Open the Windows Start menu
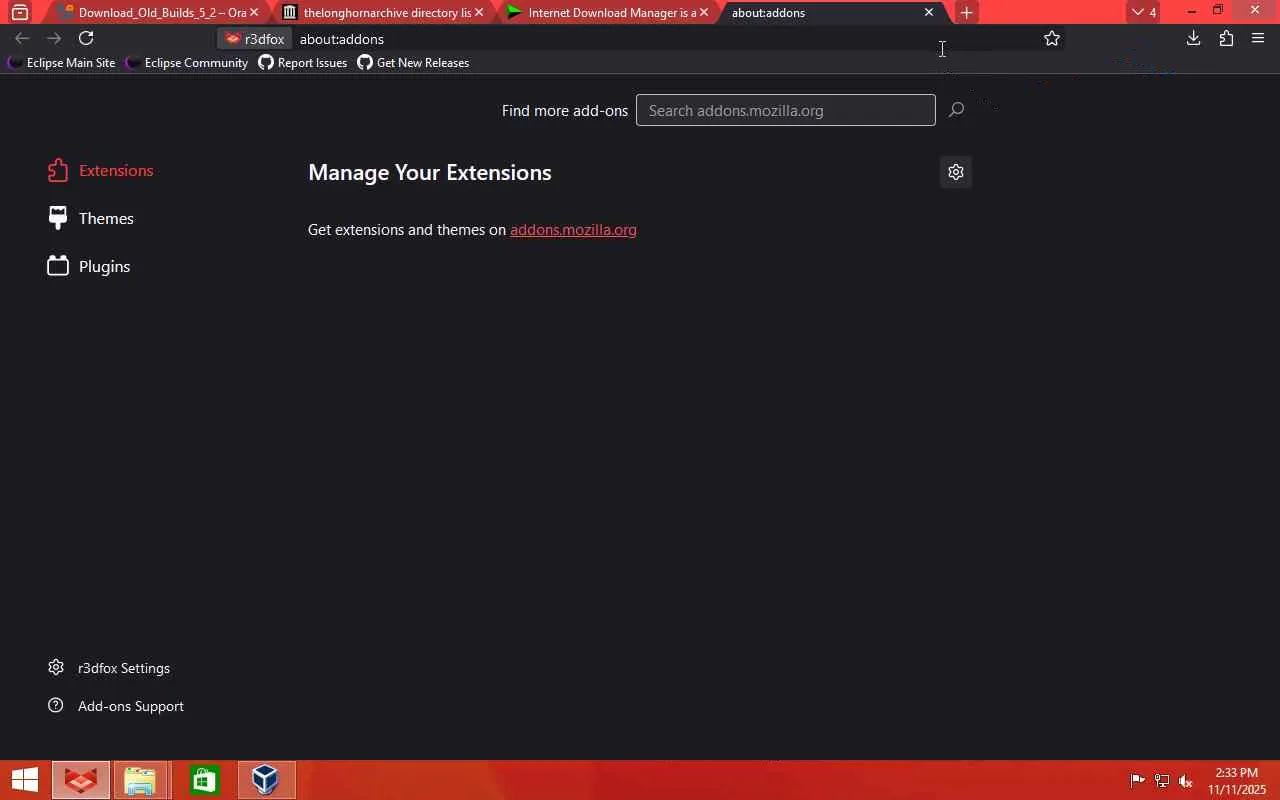This screenshot has height=800, width=1280. click(24, 780)
